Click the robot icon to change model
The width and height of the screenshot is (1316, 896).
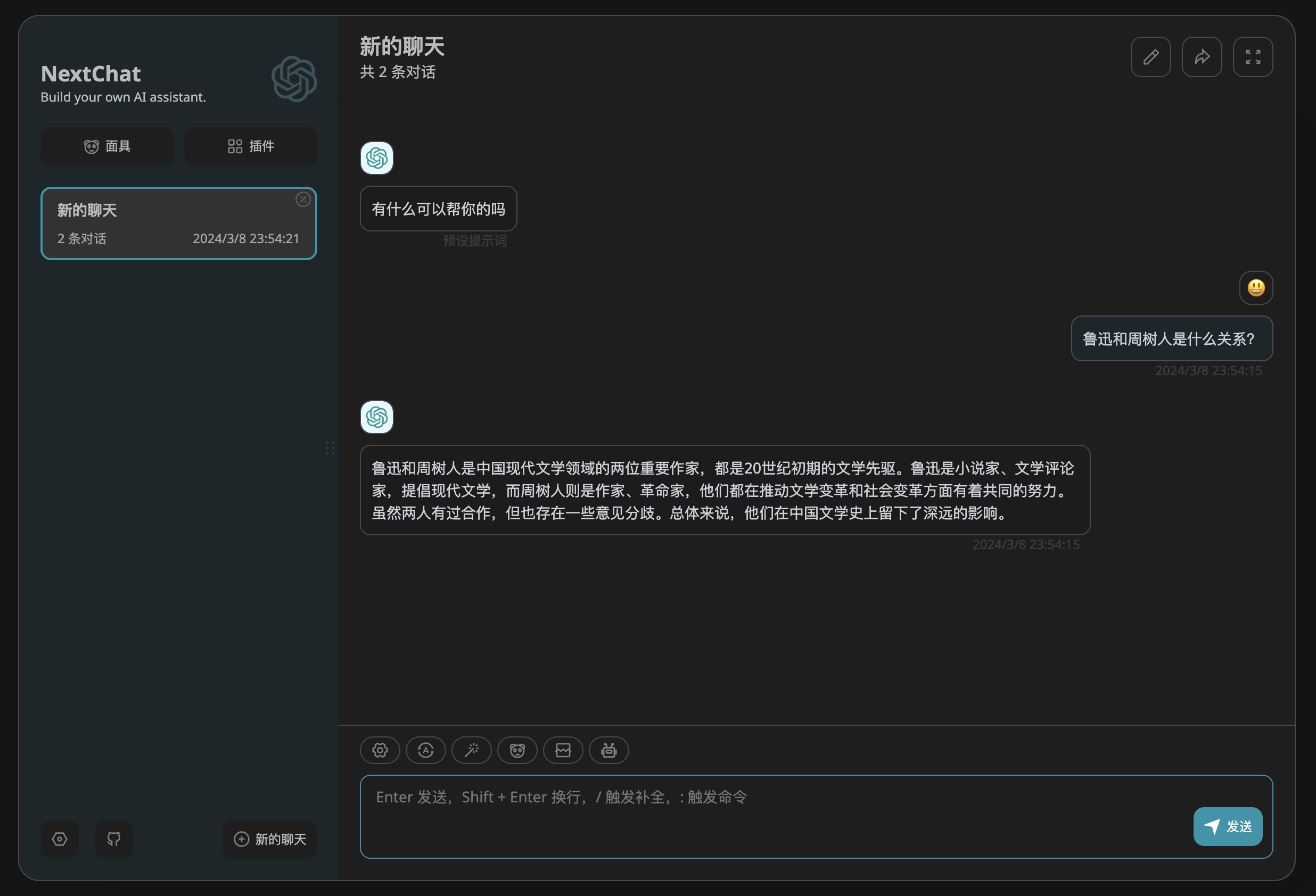click(608, 751)
